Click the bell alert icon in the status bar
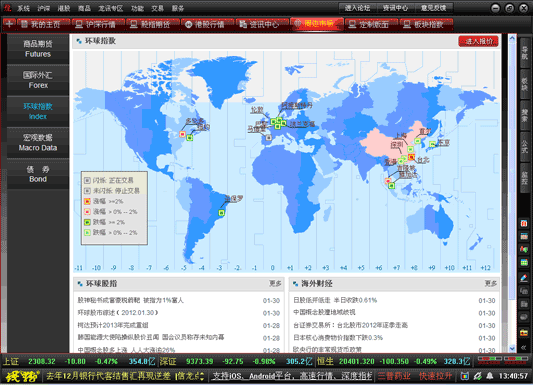The height and width of the screenshot is (385, 533). 490,376
